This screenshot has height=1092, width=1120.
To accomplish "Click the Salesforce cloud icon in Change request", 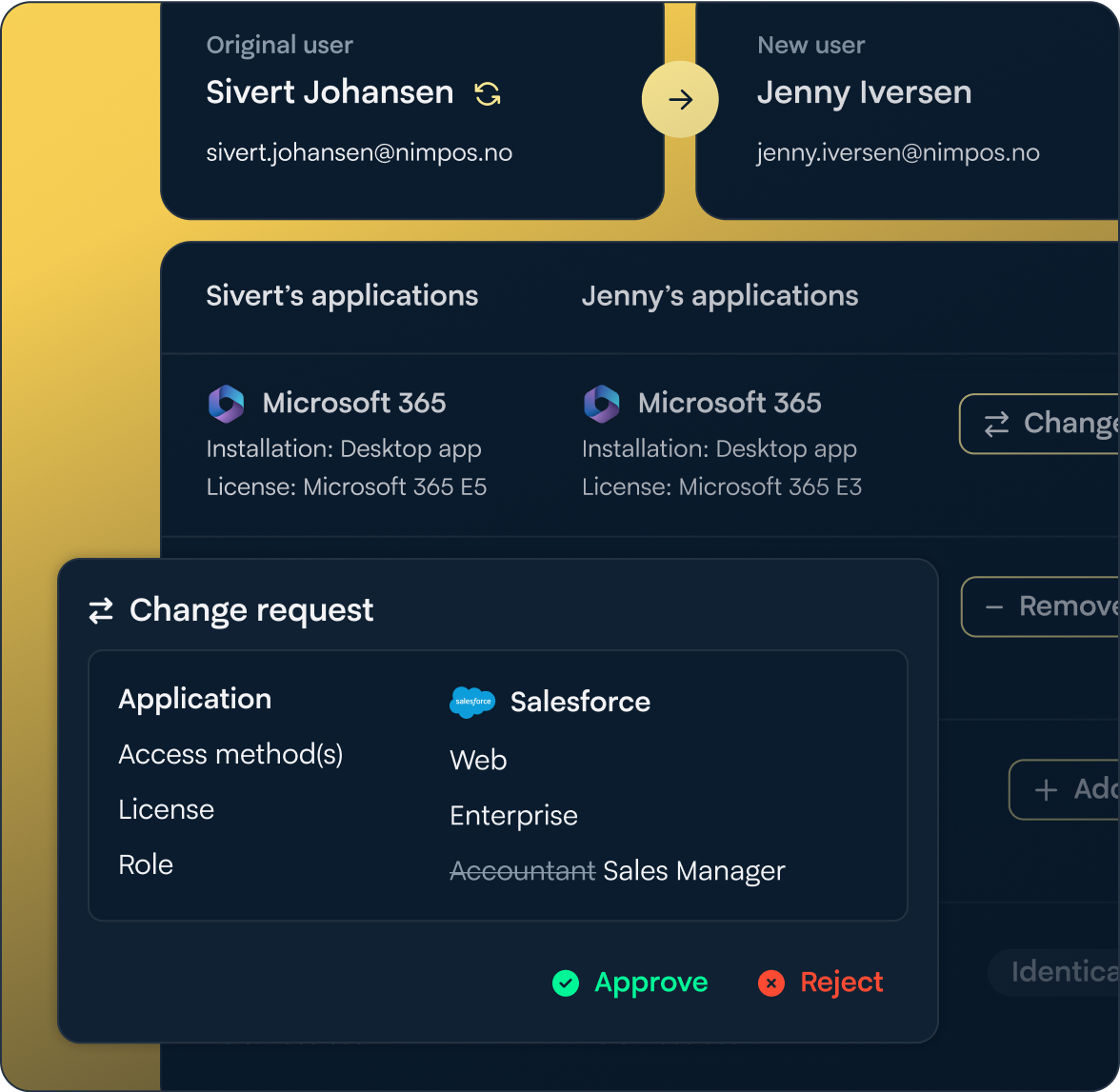I will pos(472,702).
